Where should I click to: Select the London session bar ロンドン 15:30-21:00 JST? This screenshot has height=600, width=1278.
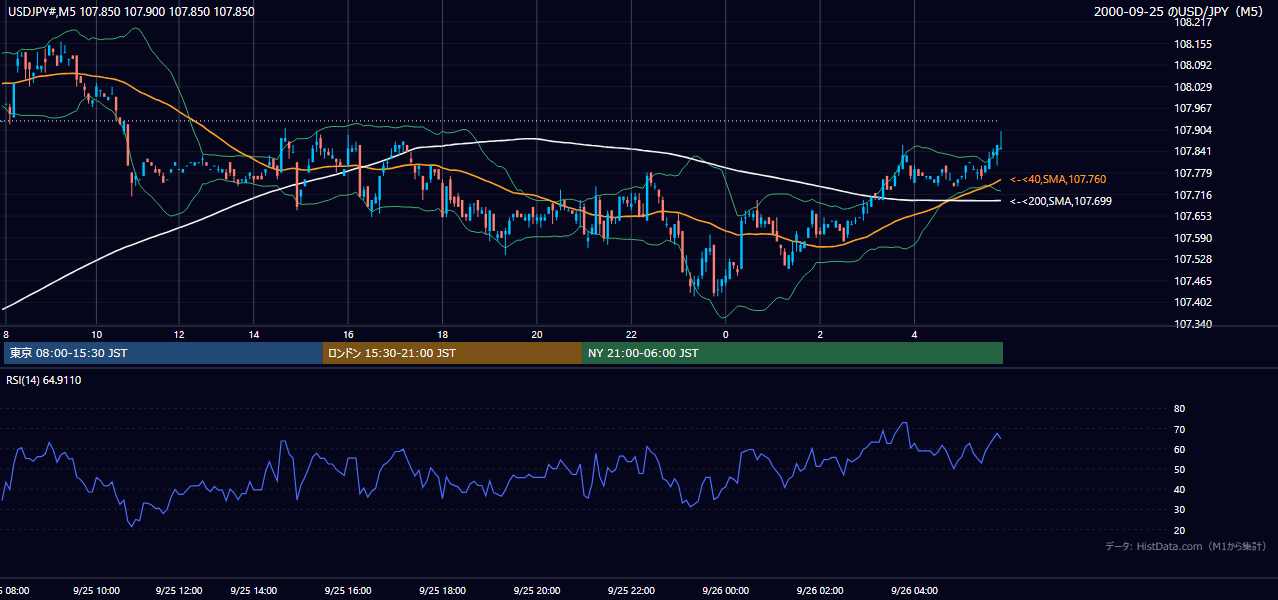tap(452, 353)
